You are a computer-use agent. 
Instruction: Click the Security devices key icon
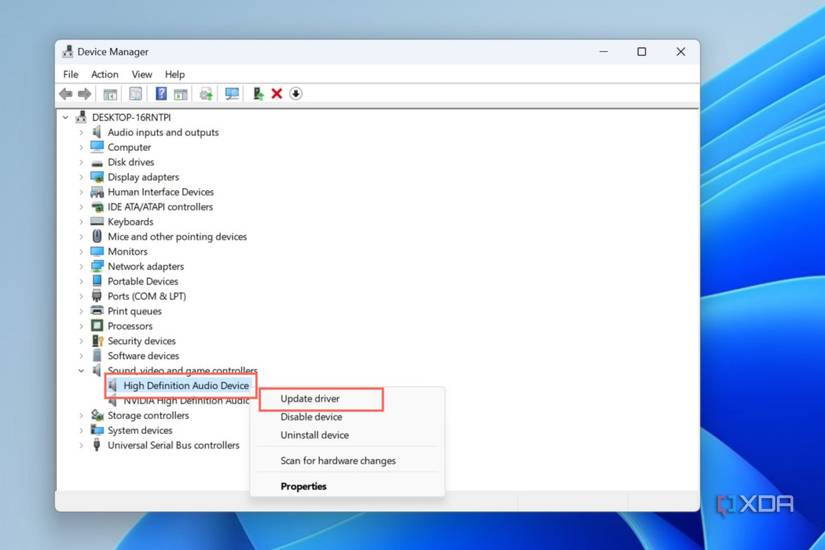(97, 341)
